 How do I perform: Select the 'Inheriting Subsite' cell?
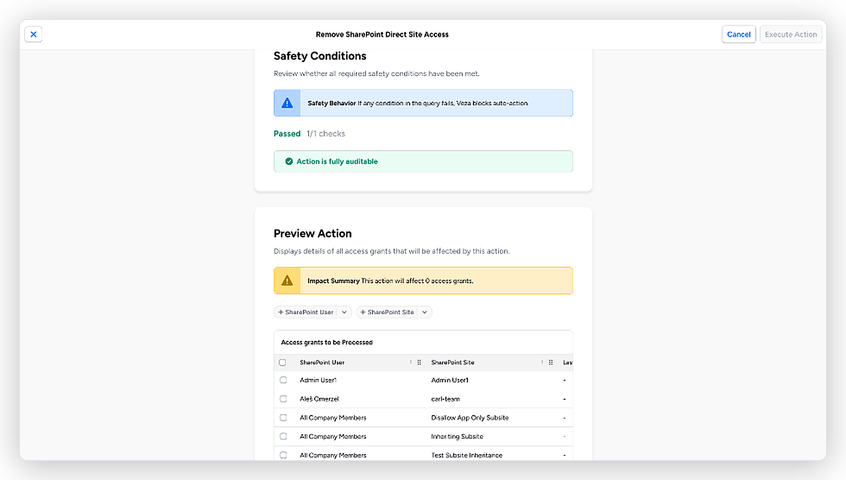click(x=457, y=436)
